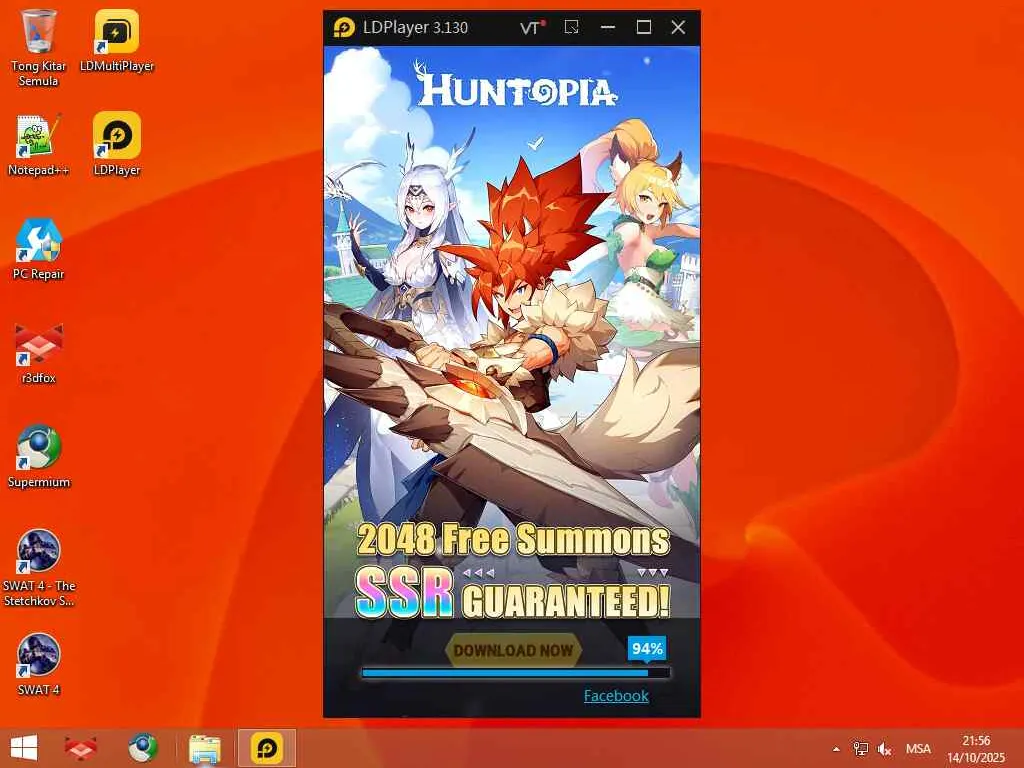Toggle LDPlayer fullscreen icon in title bar
Viewport: 1024px width, 768px height.
pos(571,27)
